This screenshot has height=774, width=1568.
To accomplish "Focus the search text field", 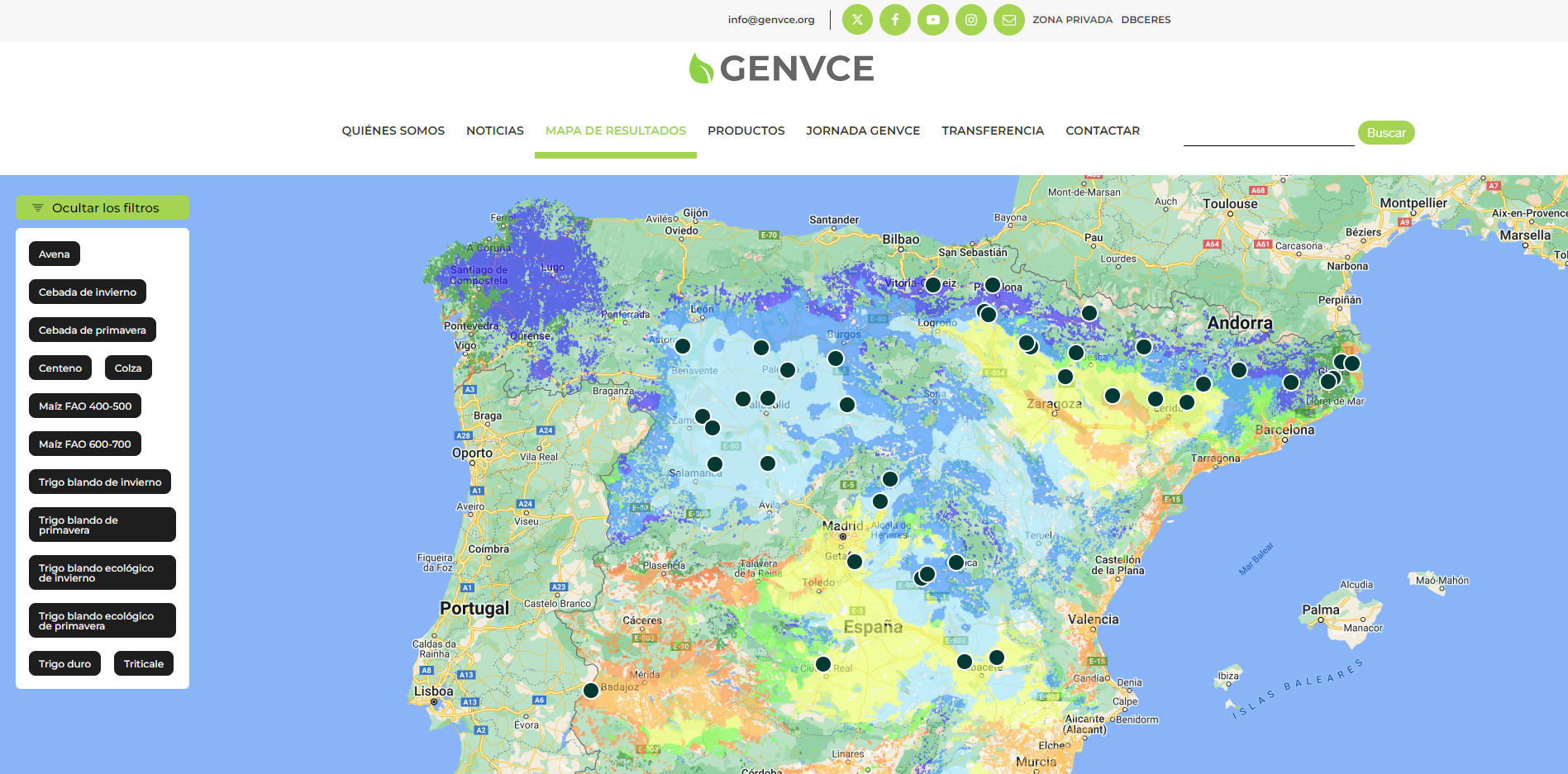I will click(1269, 133).
